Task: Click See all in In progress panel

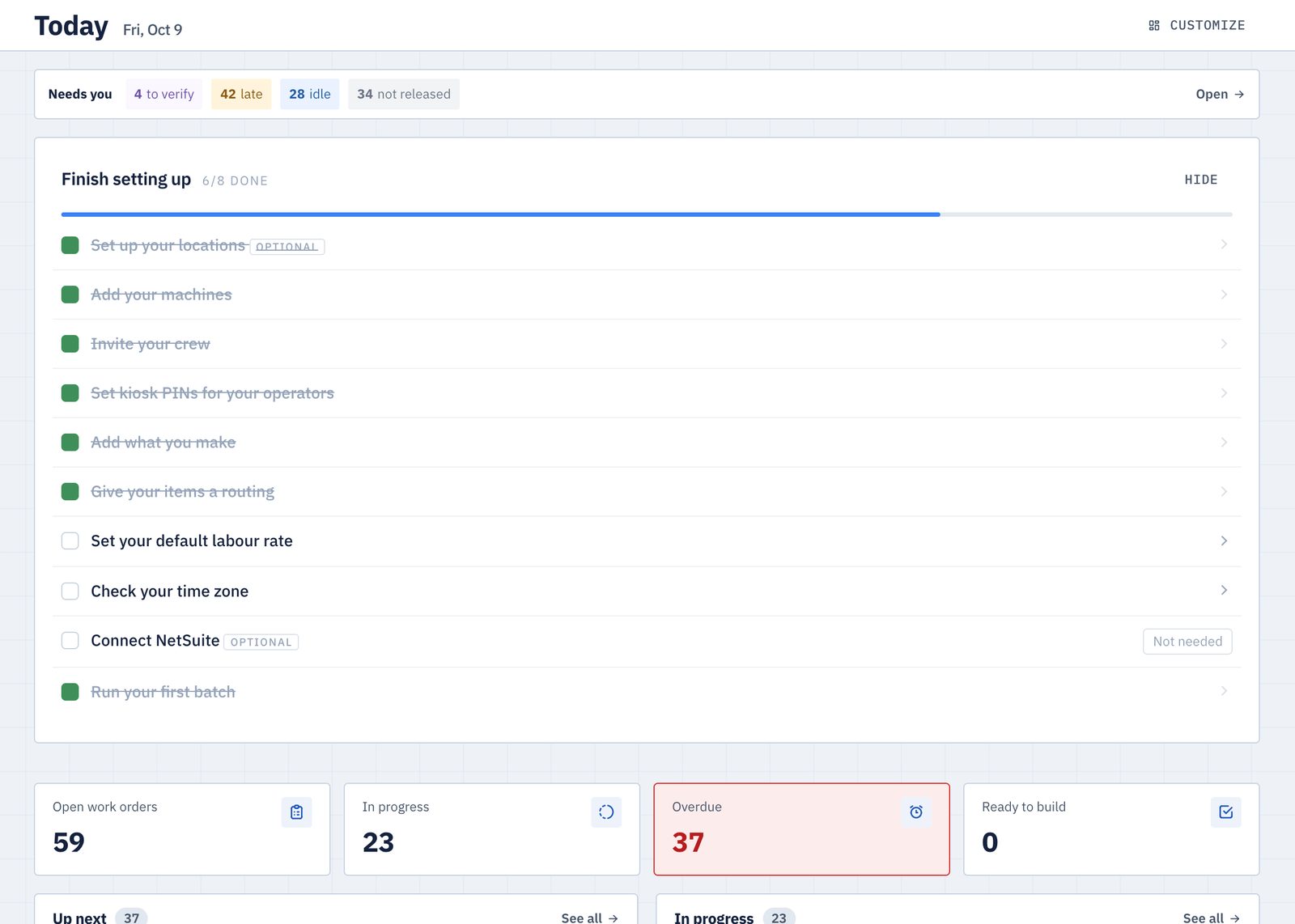Action: 1212,918
